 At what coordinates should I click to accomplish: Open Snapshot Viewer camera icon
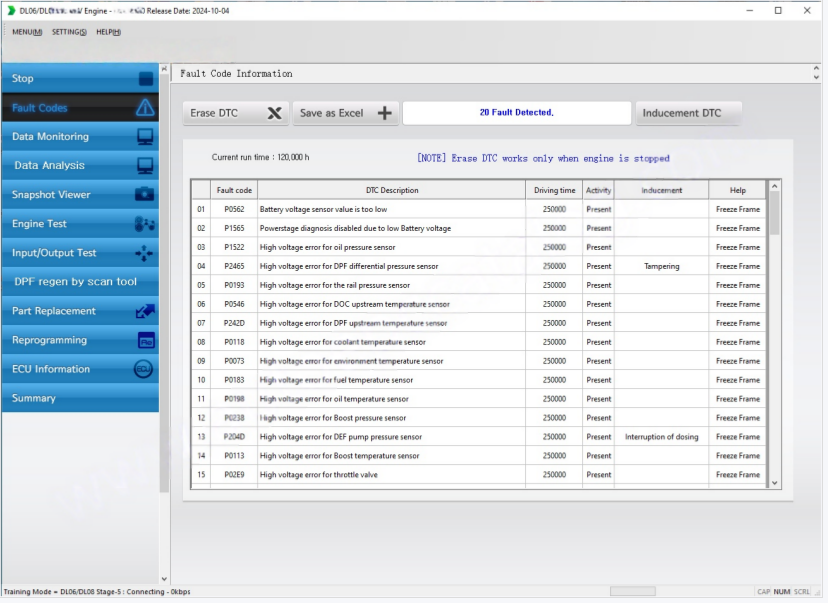[145, 195]
